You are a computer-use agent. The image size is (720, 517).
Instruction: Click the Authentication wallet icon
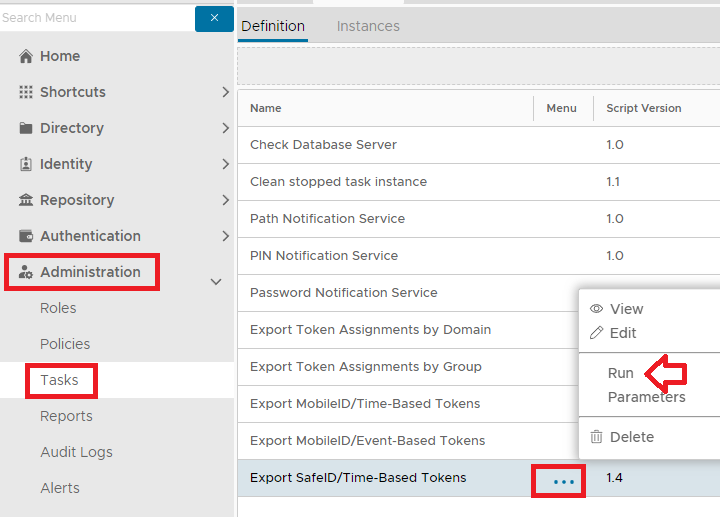tap(26, 236)
